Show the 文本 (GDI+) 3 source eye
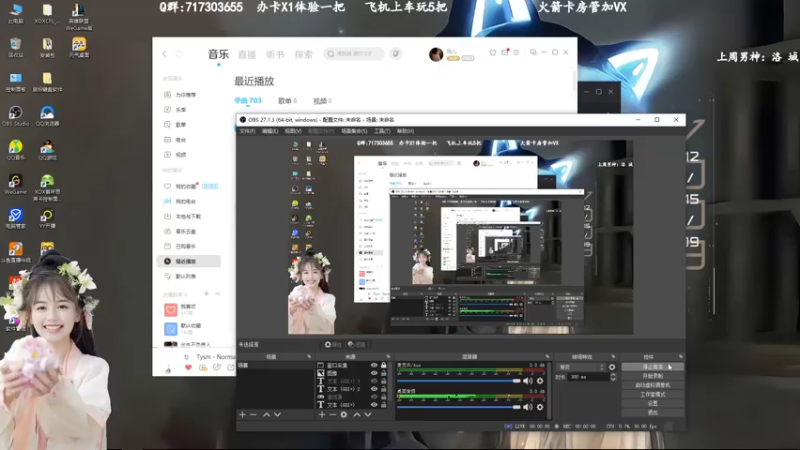This screenshot has height=450, width=800. [374, 381]
